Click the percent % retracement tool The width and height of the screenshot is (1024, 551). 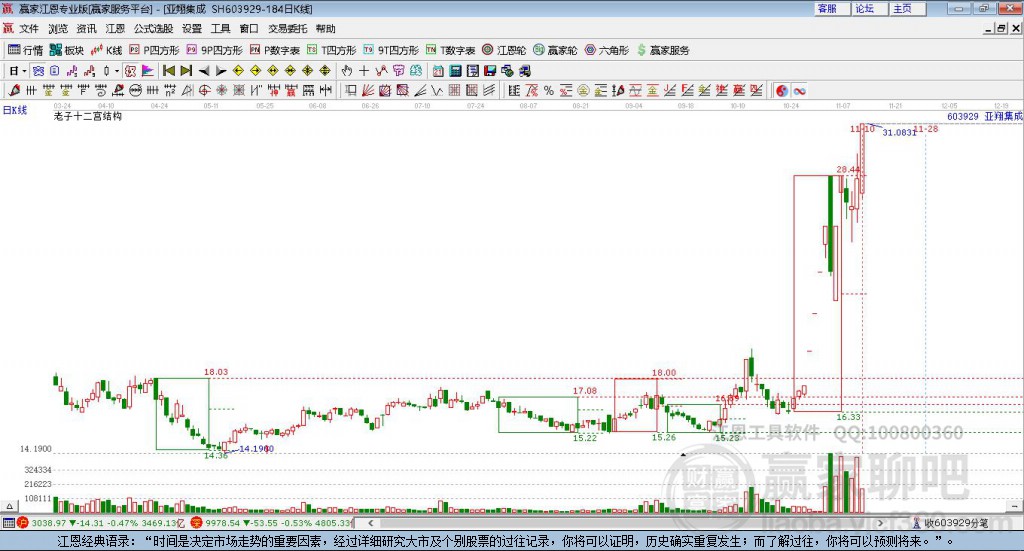click(549, 91)
